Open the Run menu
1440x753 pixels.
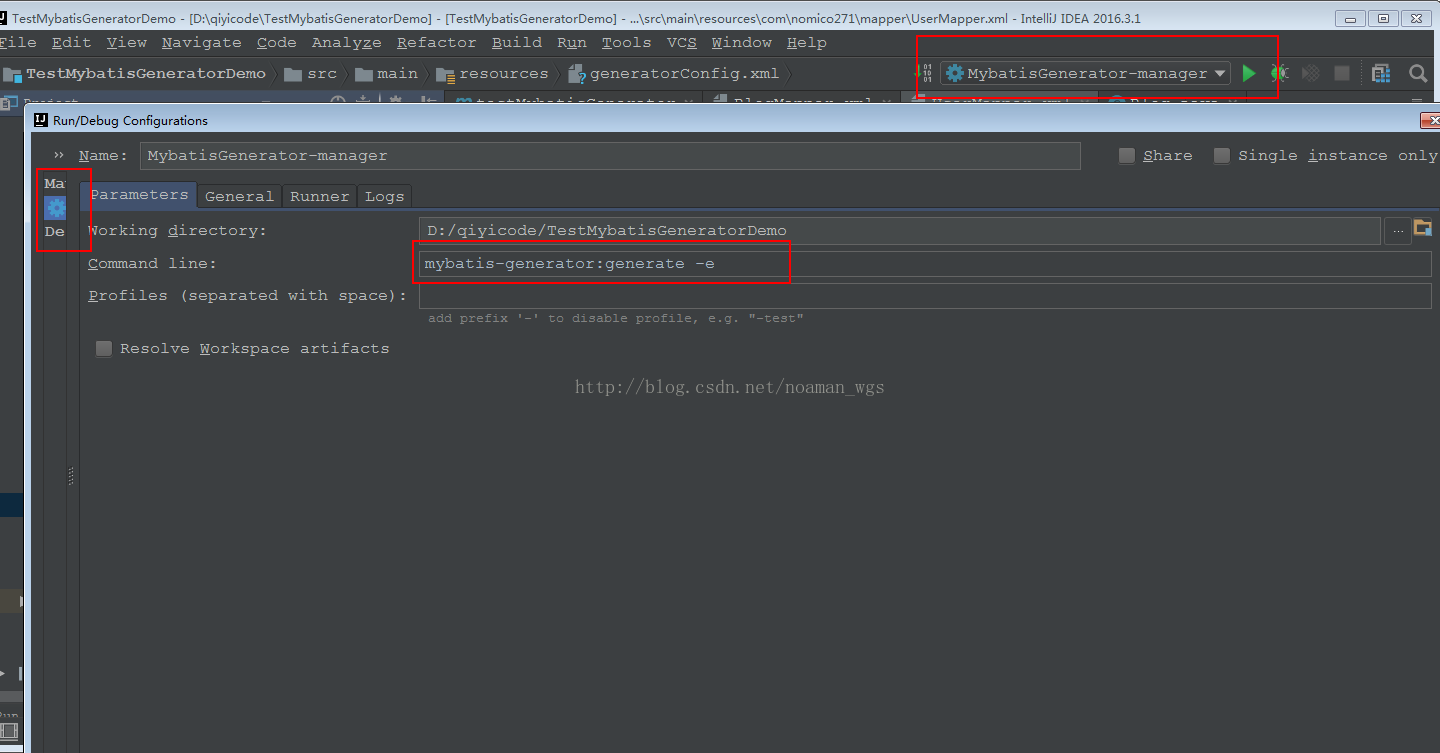pos(572,42)
